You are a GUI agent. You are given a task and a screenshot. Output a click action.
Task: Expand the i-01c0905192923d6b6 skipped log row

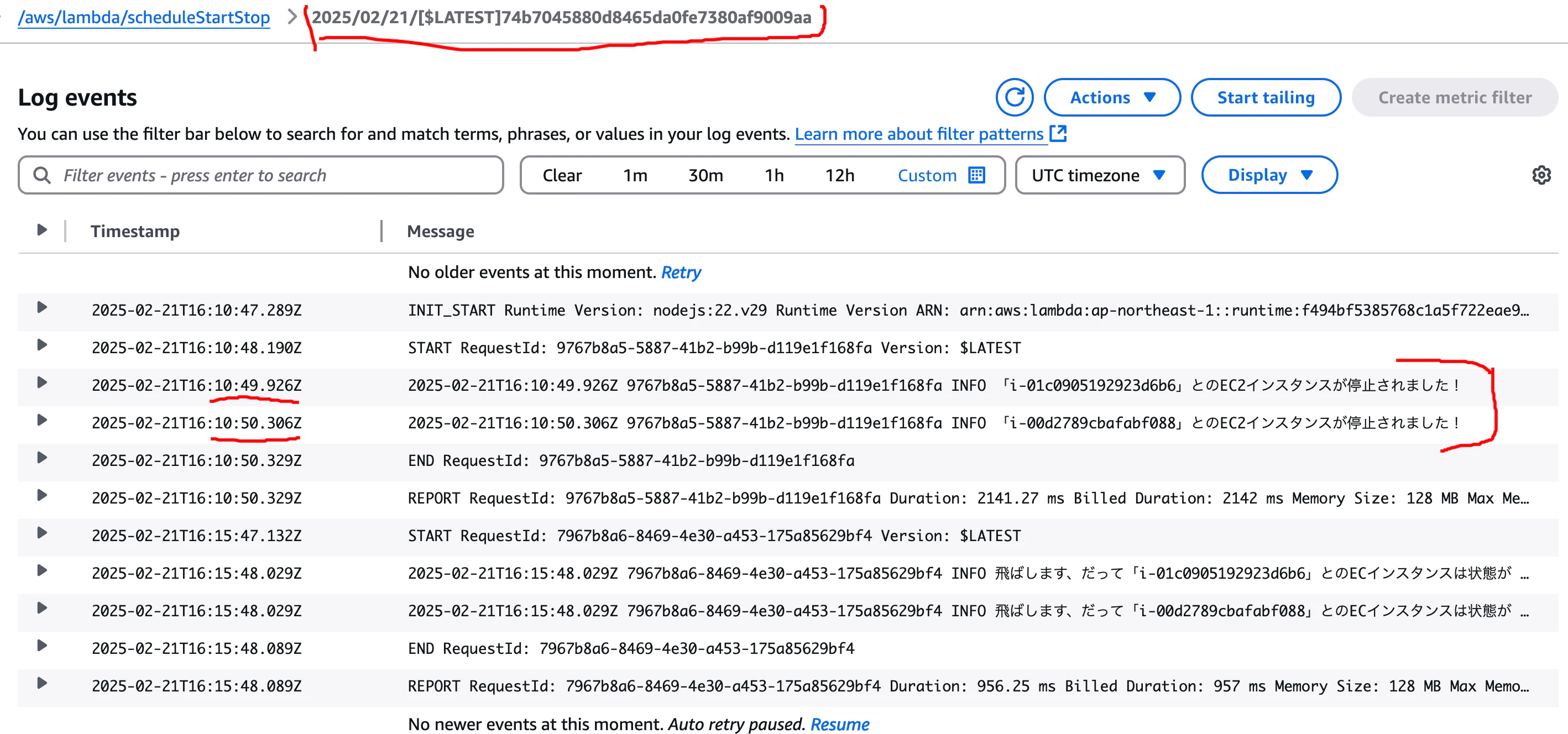coord(42,571)
